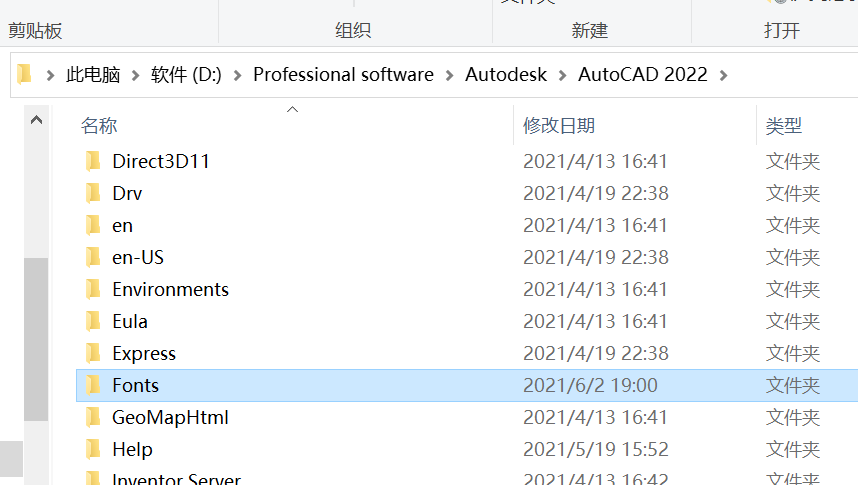Open Professional software in the address bar
Screen dimensions: 858x485
click(x=343, y=74)
